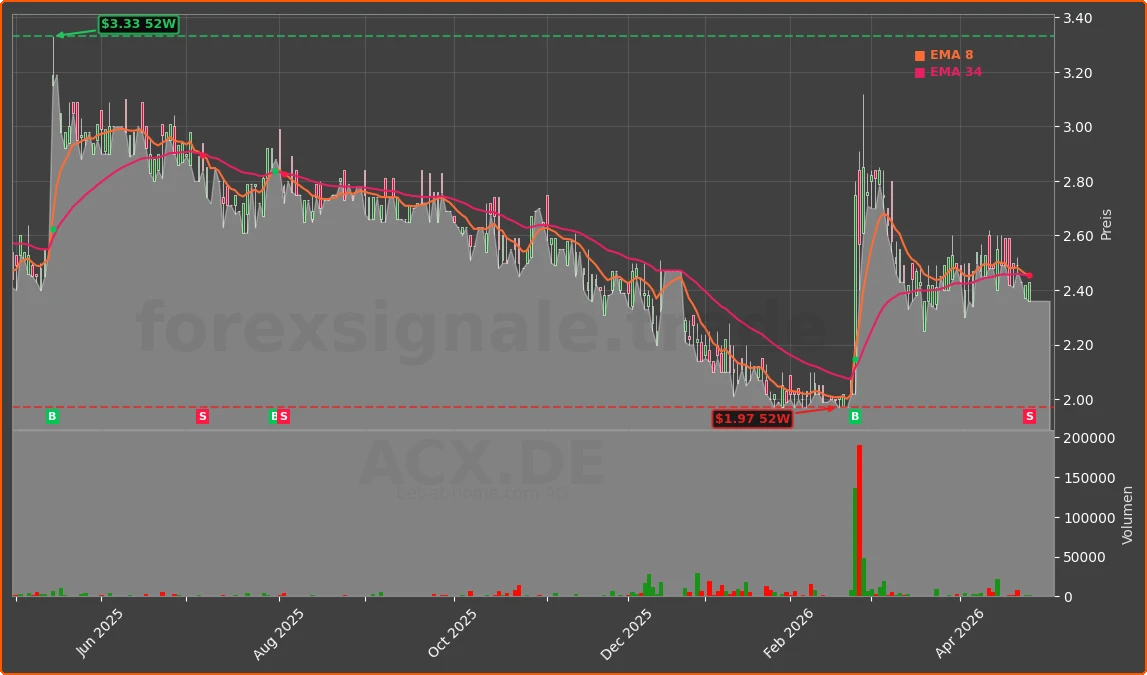The width and height of the screenshot is (1147, 675).
Task: Click the Dec 2025 date label
Action: [x=626, y=635]
